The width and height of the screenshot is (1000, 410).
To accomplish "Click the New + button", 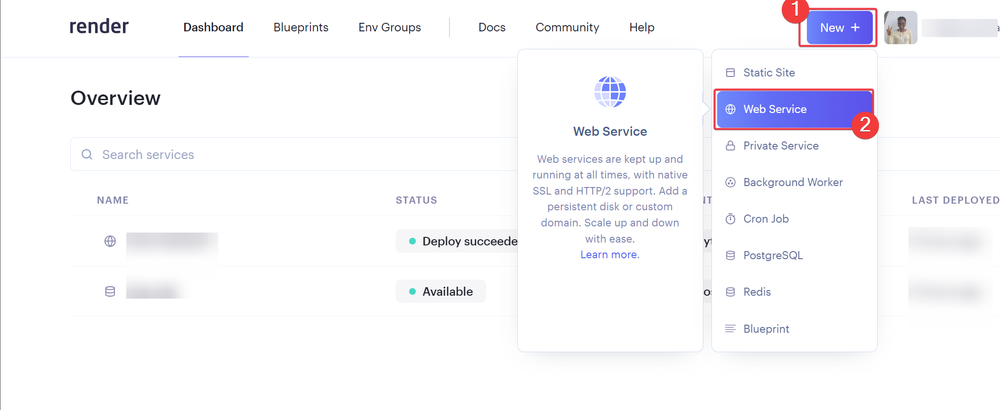I will pos(839,27).
